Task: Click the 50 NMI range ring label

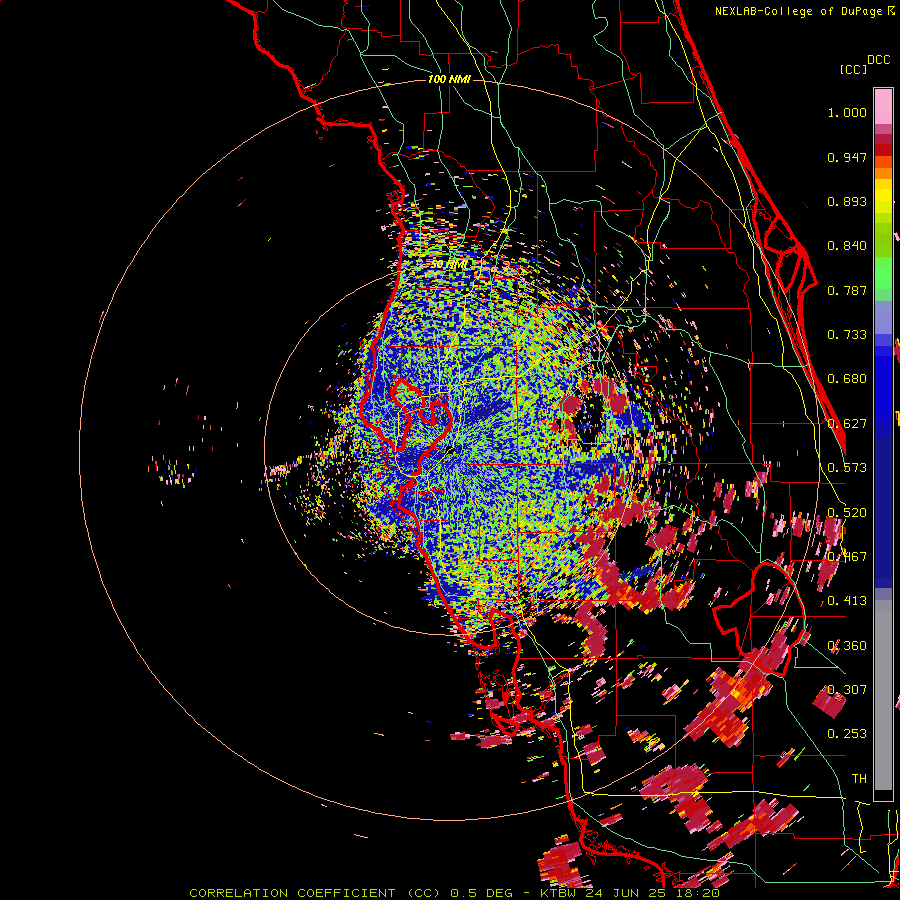Action: (449, 265)
